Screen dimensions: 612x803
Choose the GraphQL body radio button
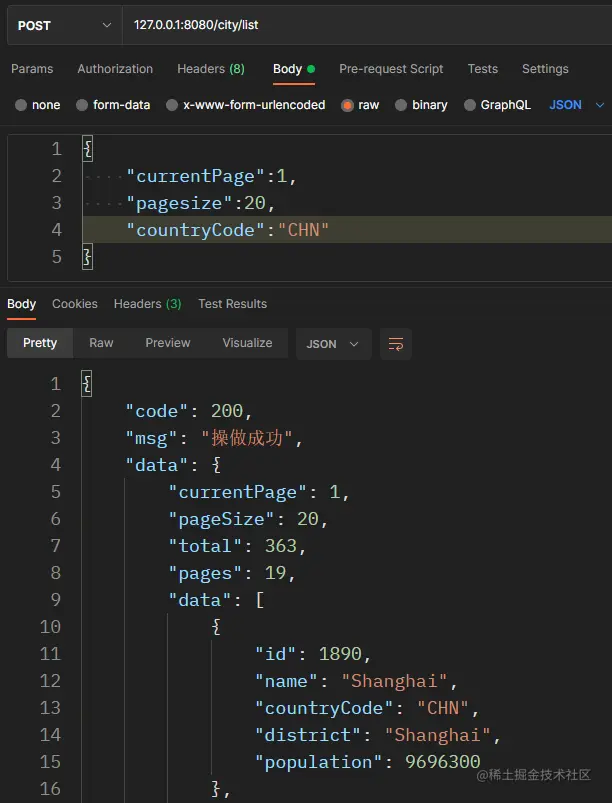470,105
